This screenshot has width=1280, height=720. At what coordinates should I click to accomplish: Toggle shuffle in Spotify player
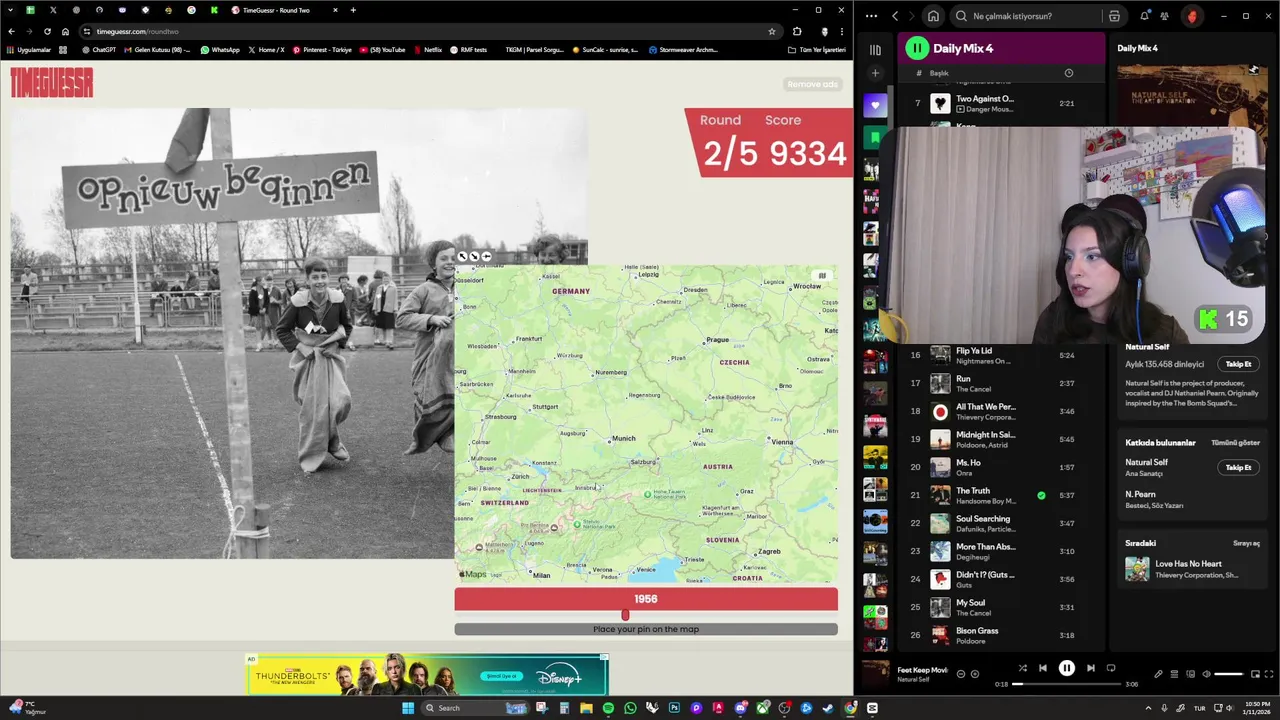pos(1022,668)
